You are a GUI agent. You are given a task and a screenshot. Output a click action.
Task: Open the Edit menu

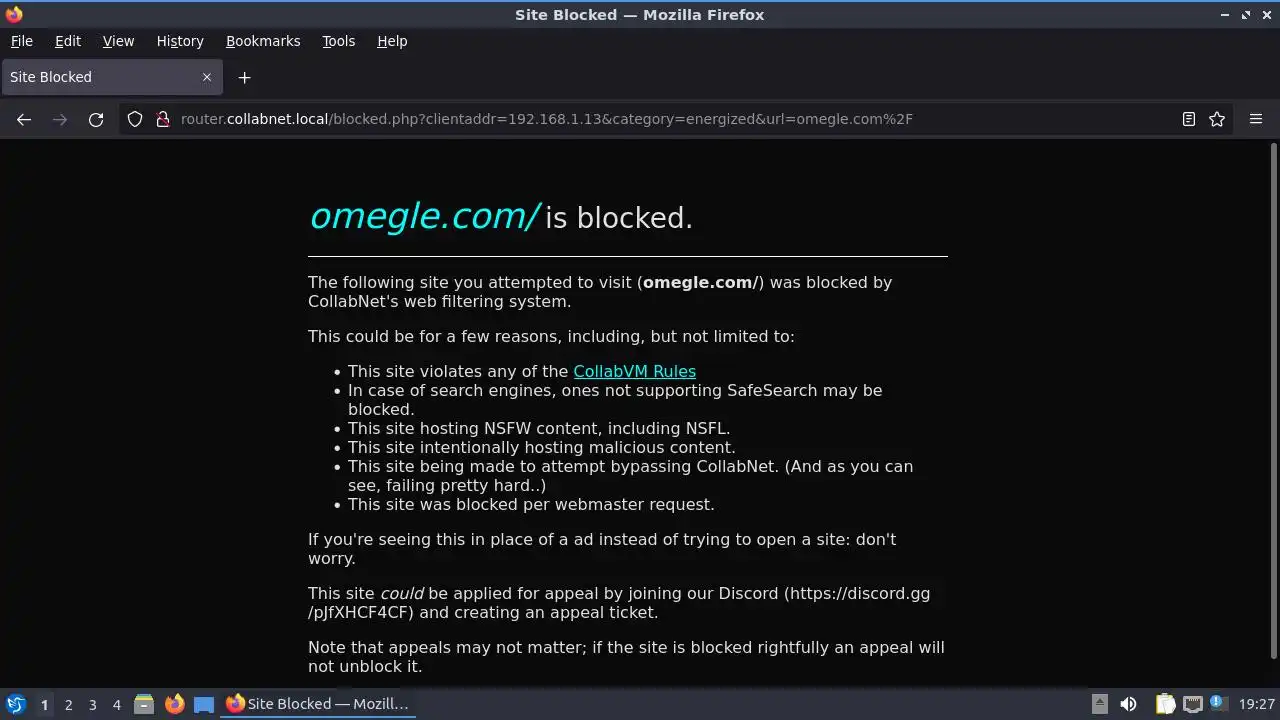[68, 41]
